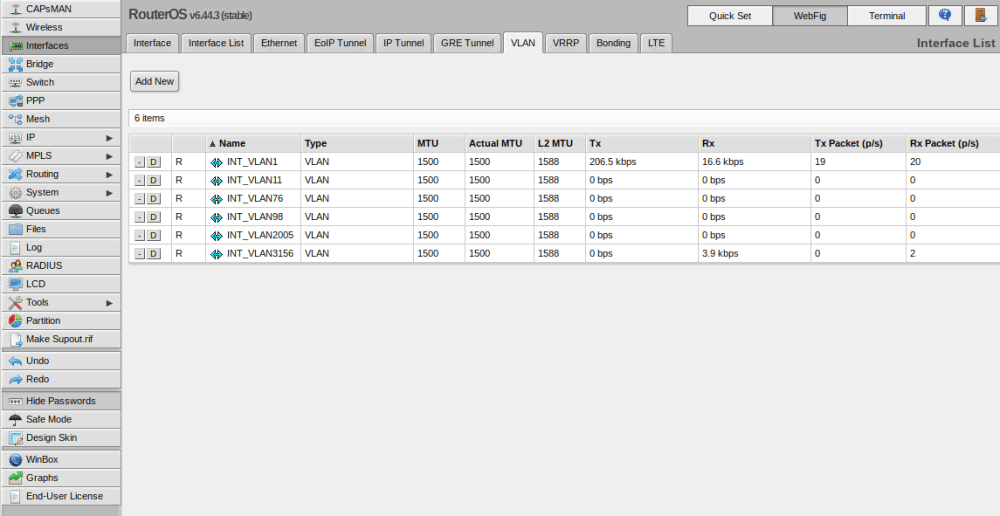Open the LCD settings icon
The height and width of the screenshot is (516, 1000).
pyautogui.click(x=16, y=284)
